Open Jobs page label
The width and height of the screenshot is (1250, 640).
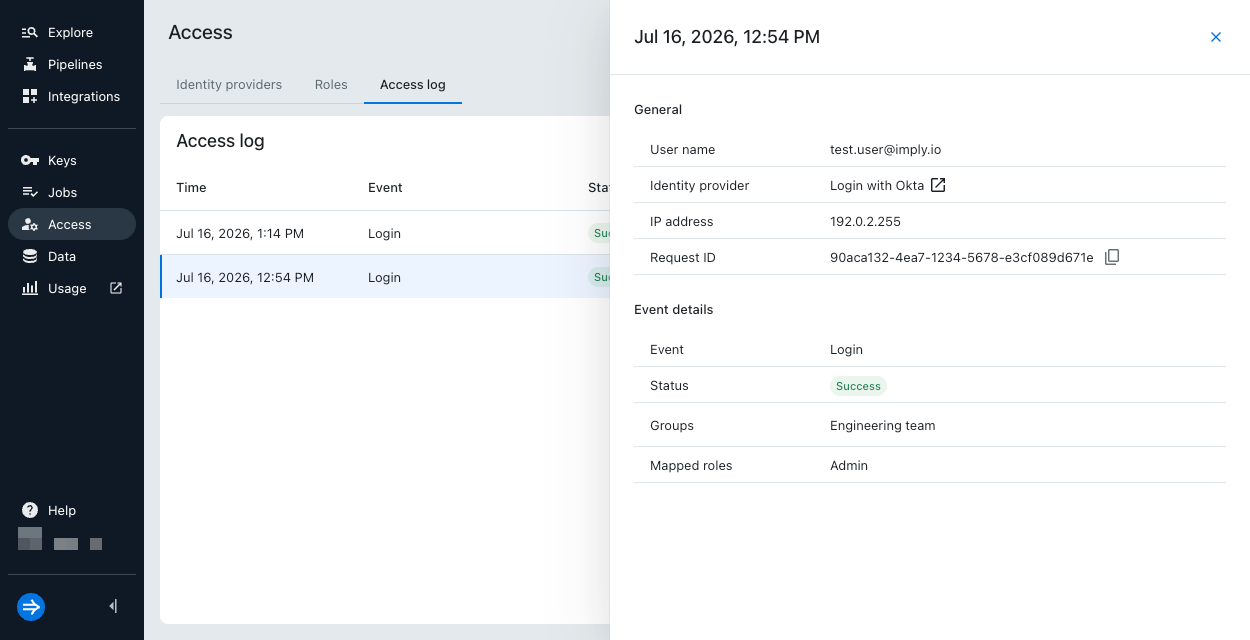(62, 193)
